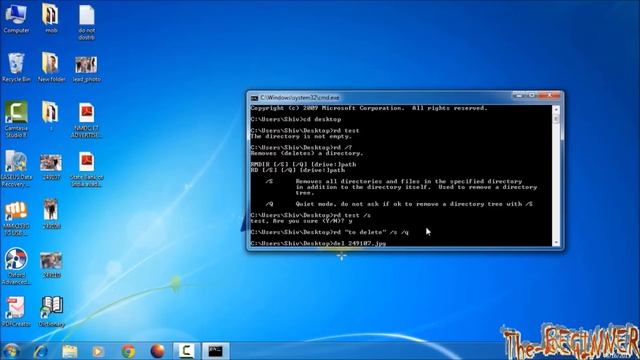Viewport: 640px width, 360px height.
Task: Click the cmd scrollbar up arrow
Action: [x=556, y=109]
